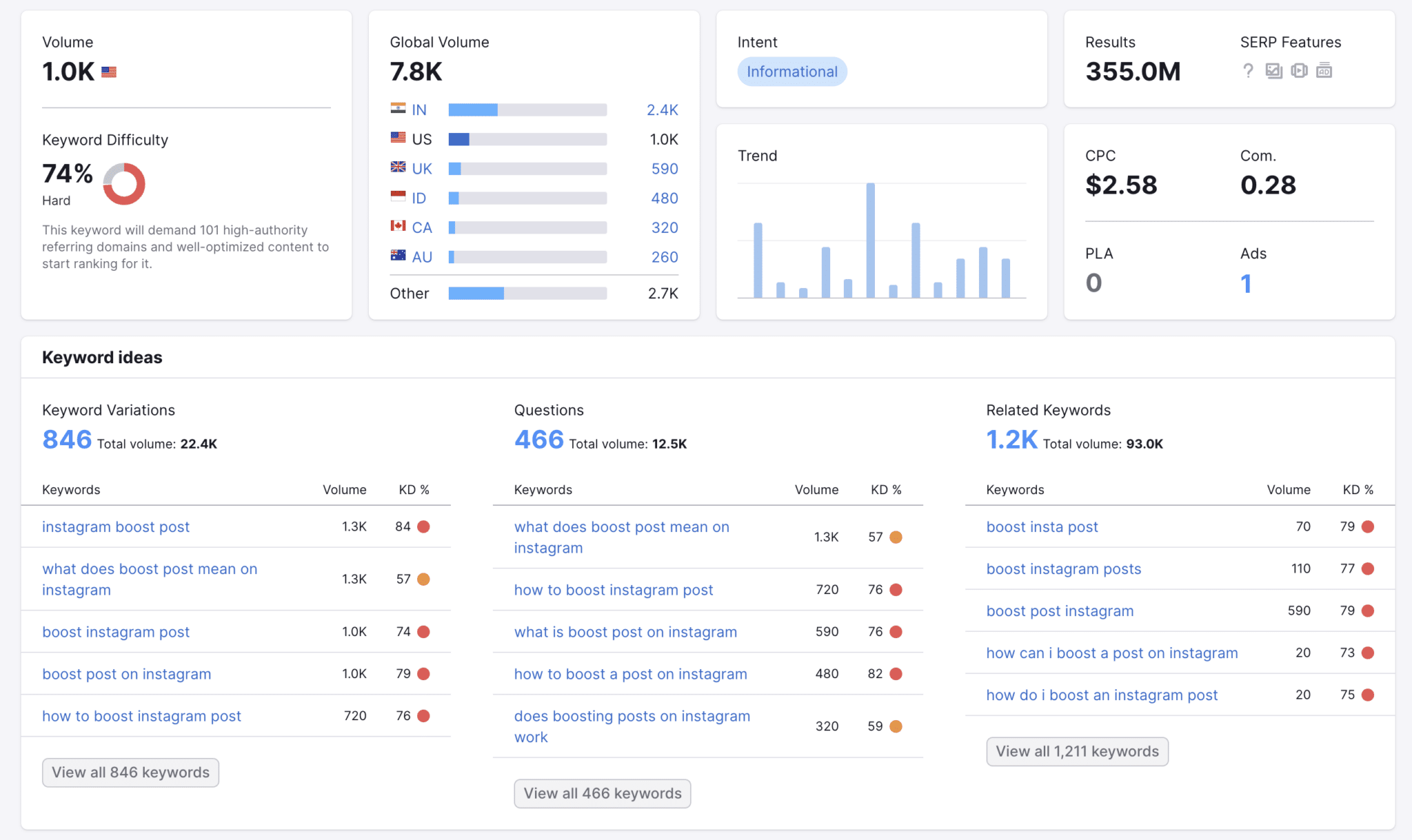The height and width of the screenshot is (840, 1412).
Task: Click the 846 Keyword Variations count
Action: [x=67, y=440]
